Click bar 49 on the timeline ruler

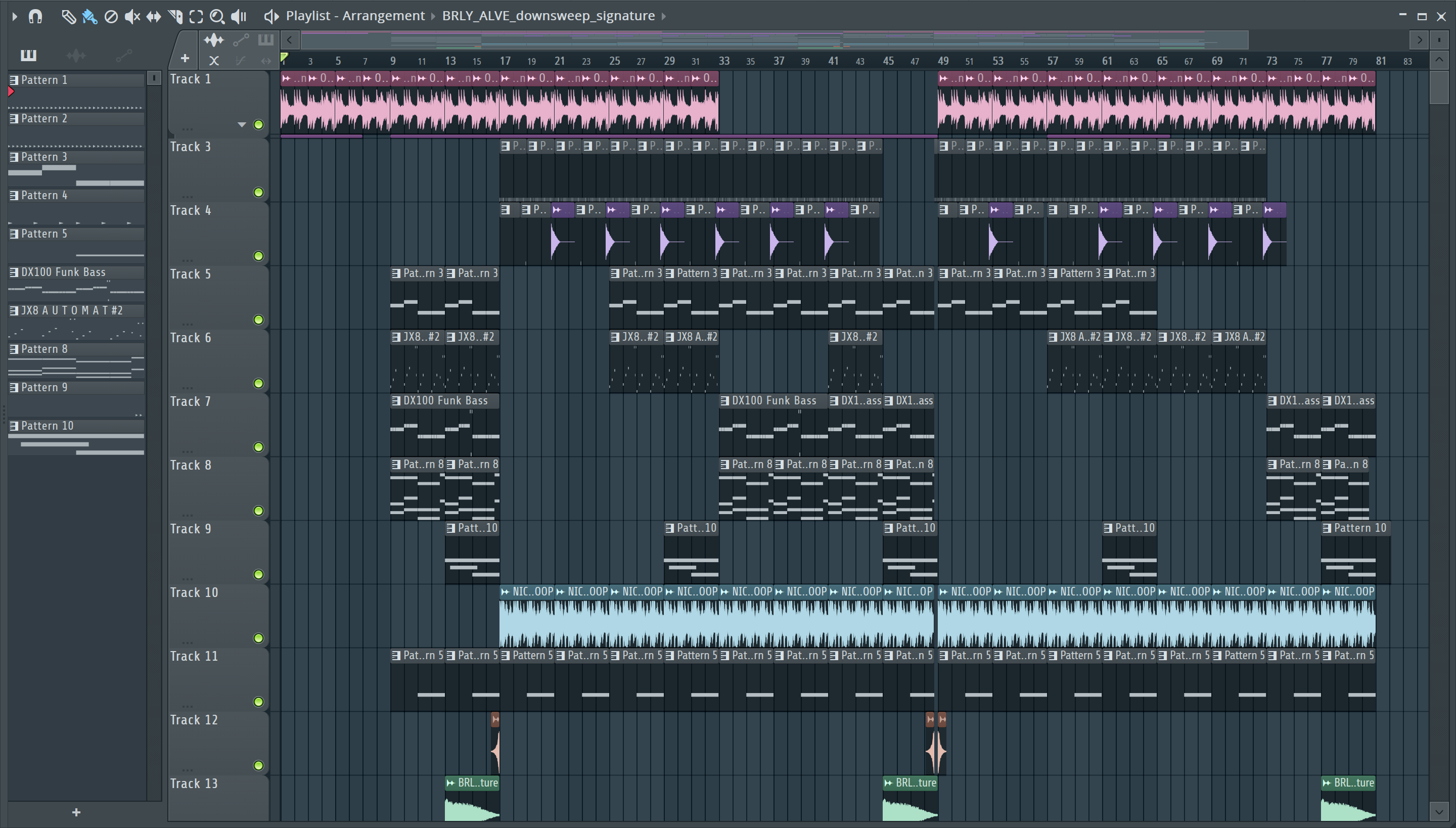pos(943,60)
